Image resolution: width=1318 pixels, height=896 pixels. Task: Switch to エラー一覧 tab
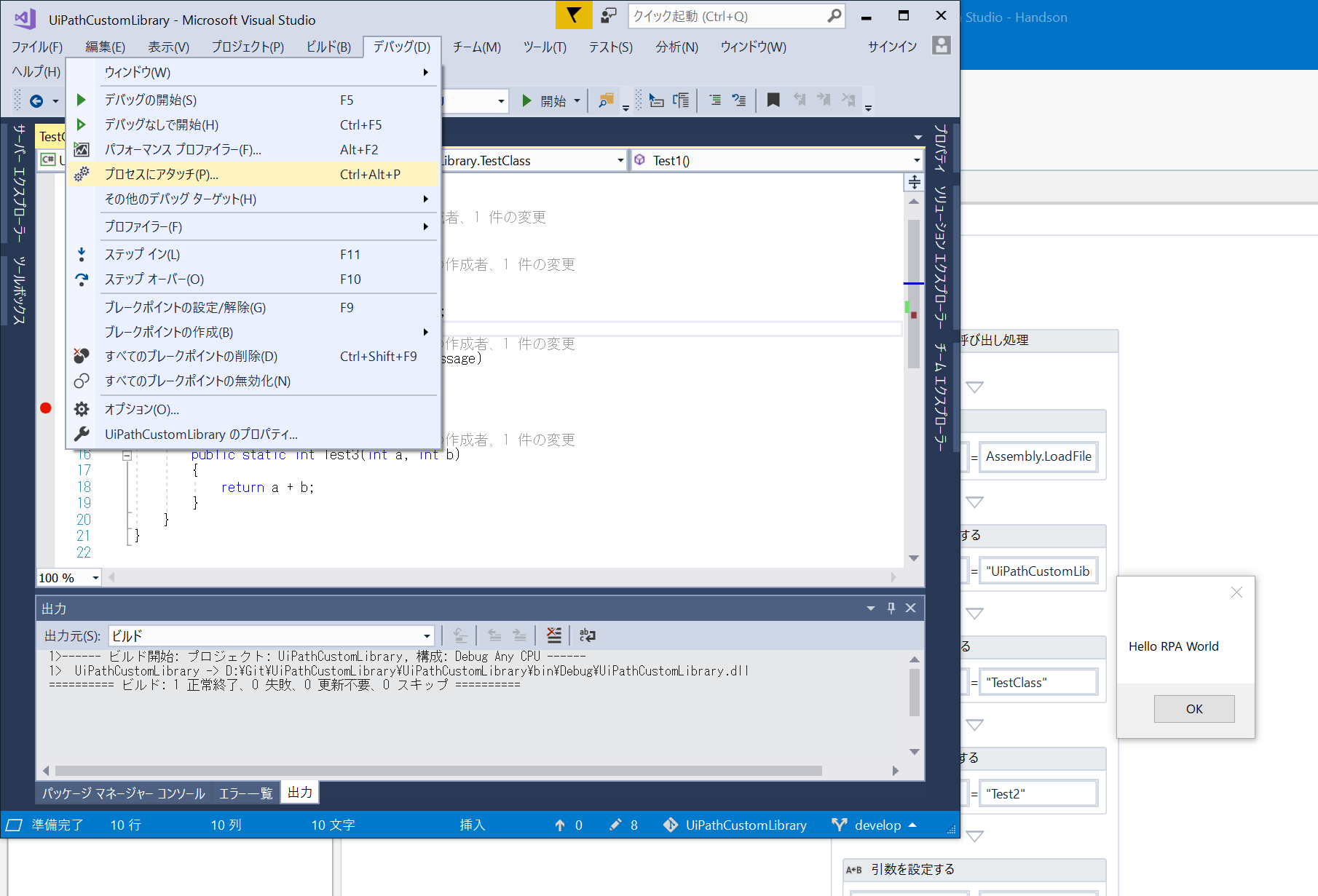click(246, 793)
